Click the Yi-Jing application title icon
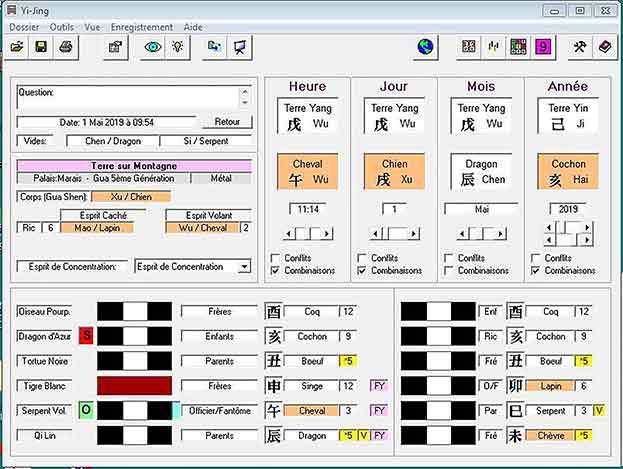This screenshot has height=469, width=623. click(x=12, y=10)
